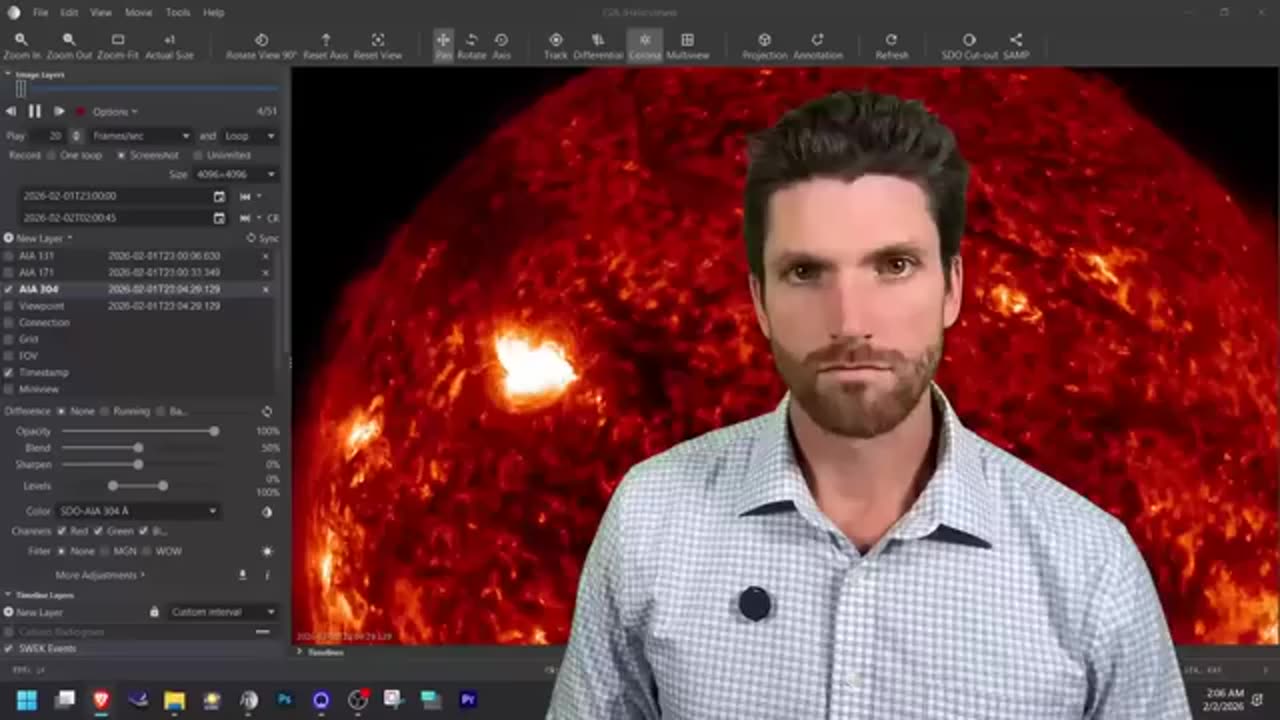This screenshot has width=1280, height=720.
Task: Uncheck the AIA 304 layer
Action: tap(9, 289)
